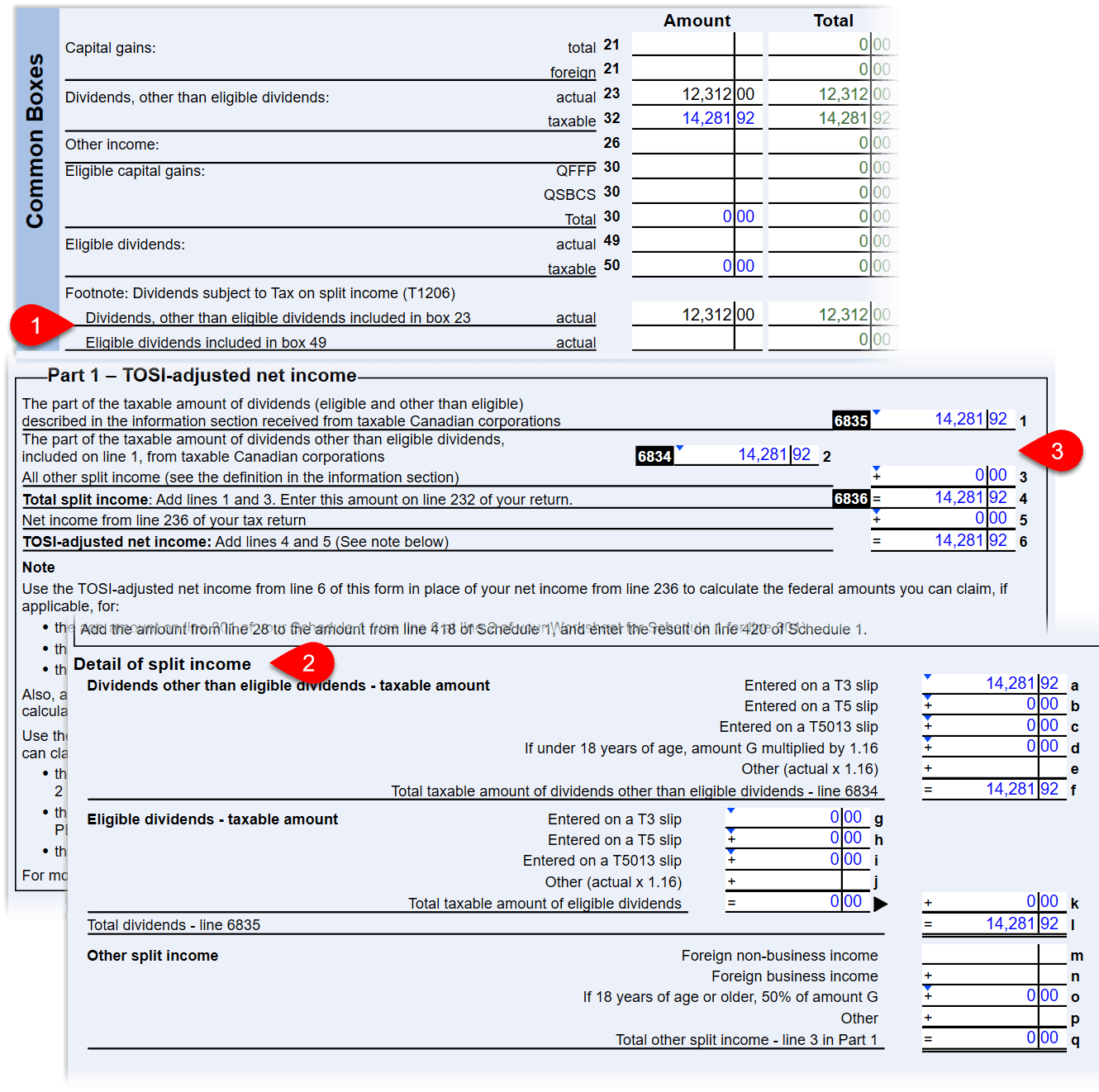Screen dimensions: 1099x1092
Task: Click line c amount entered on a T5013 slip
Action: pyautogui.click(x=994, y=725)
